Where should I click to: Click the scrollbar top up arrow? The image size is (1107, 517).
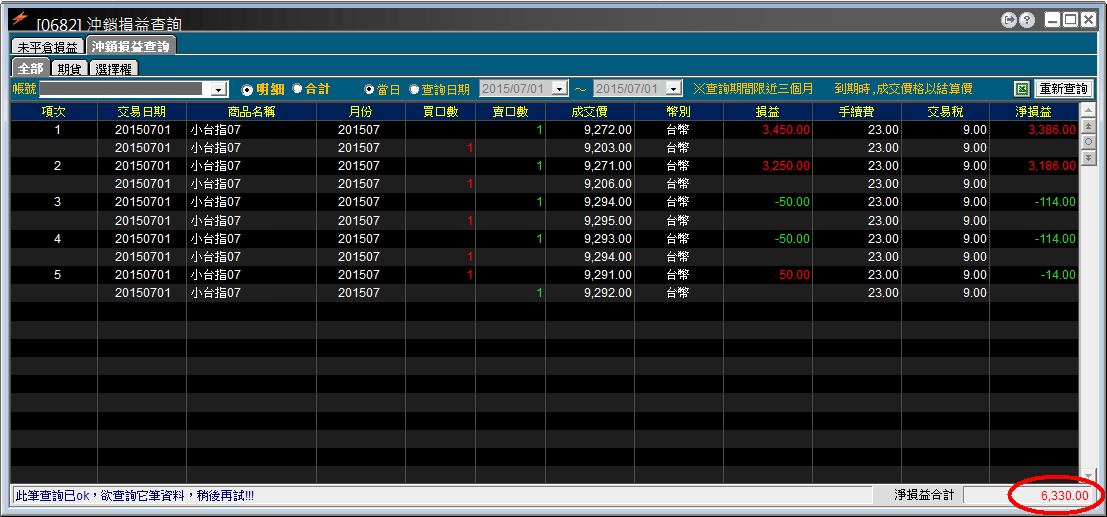point(1088,109)
